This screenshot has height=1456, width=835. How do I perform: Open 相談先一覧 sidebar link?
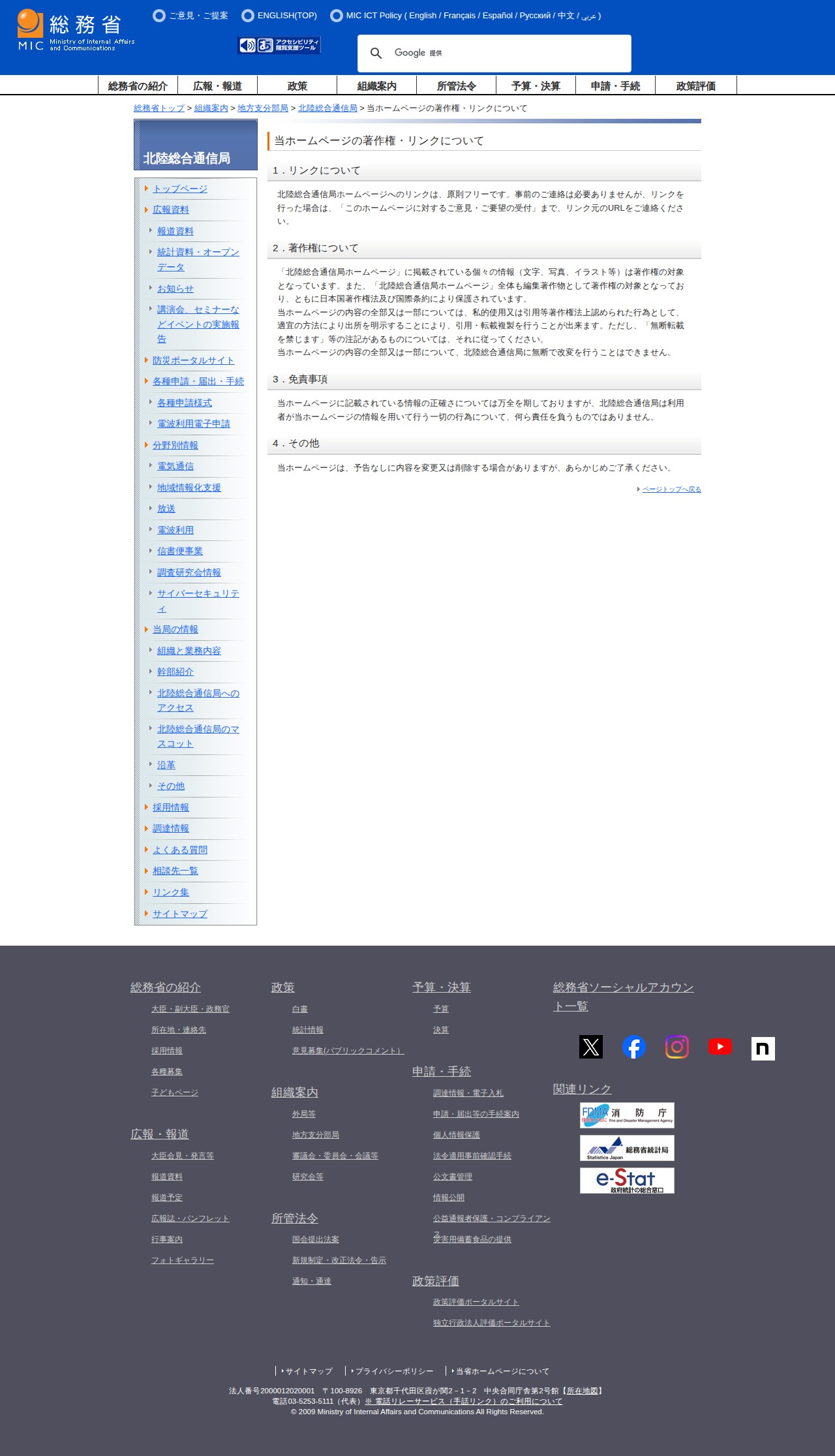175,871
